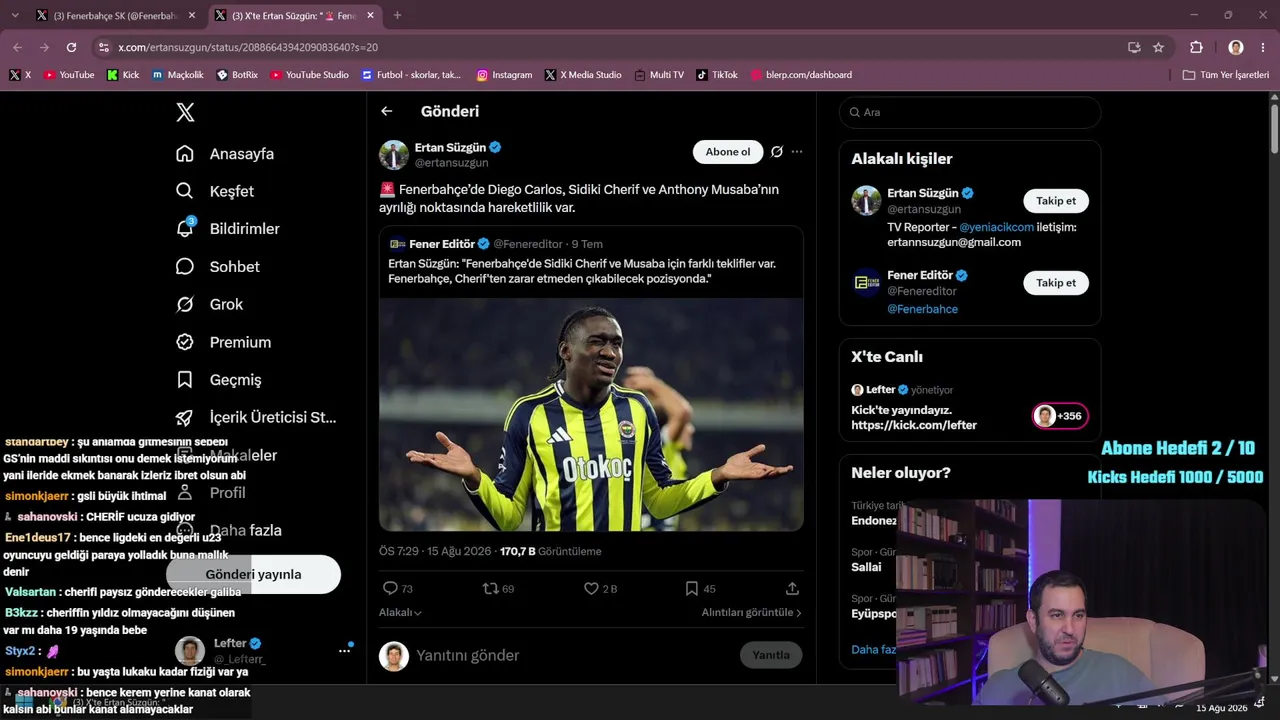Open the Kick bookmark
Screen dimensions: 1280x720
pos(123,75)
